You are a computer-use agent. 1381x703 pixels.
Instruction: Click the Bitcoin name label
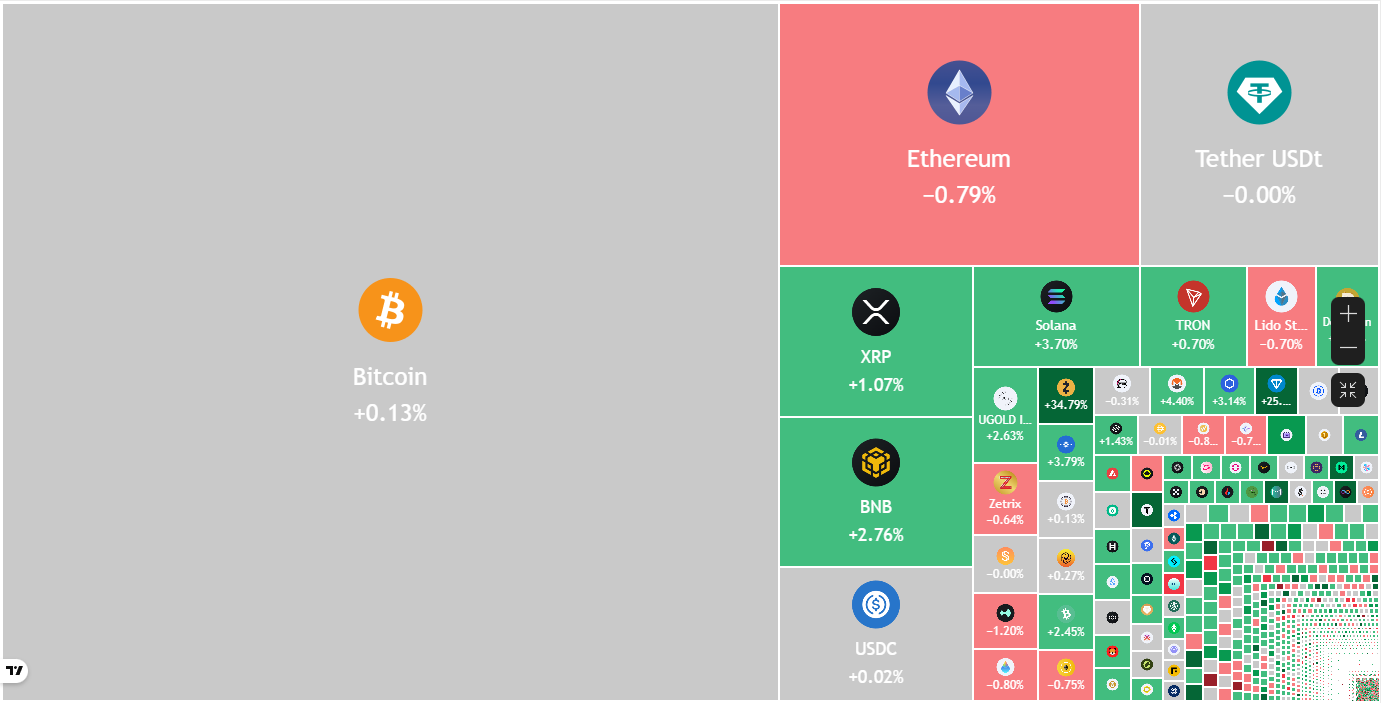[x=390, y=377]
